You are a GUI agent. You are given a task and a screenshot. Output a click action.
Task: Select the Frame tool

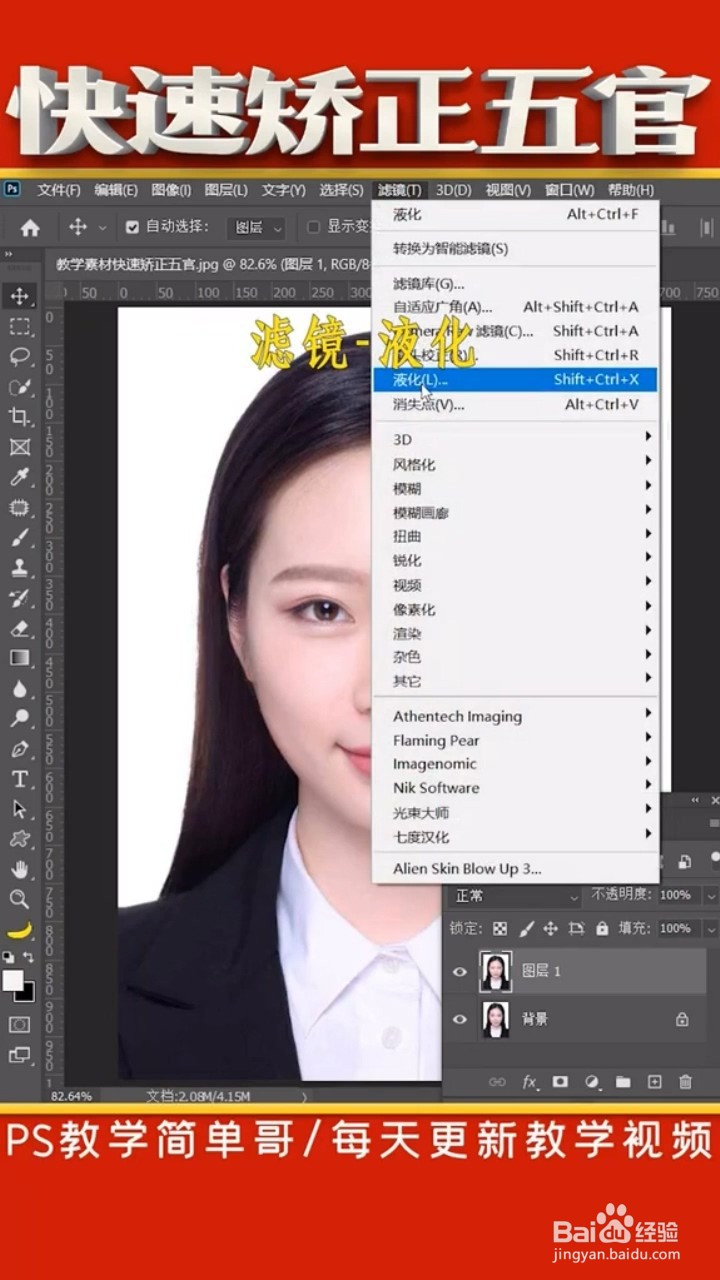[20, 447]
